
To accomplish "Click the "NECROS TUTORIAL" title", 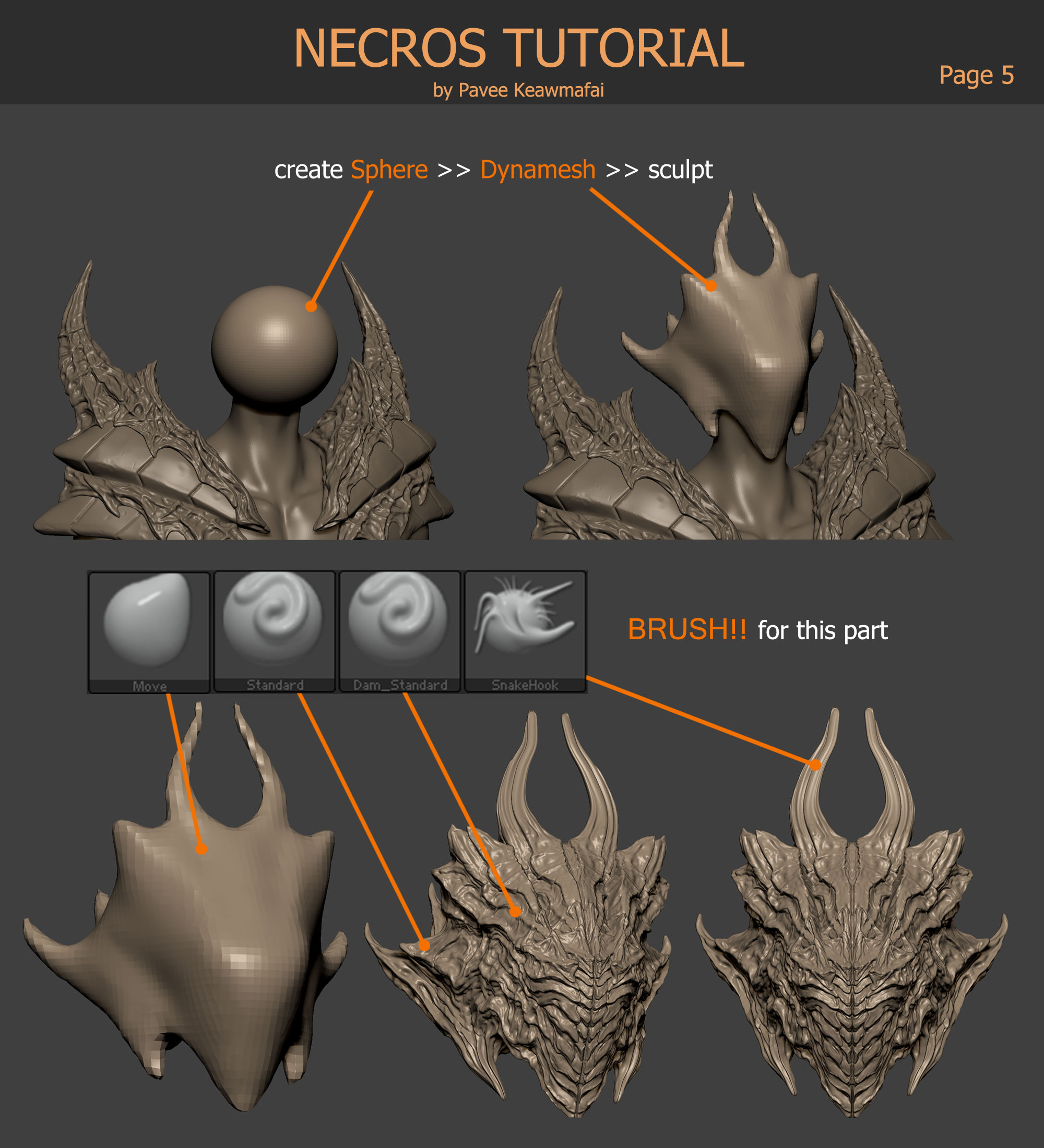I will (x=519, y=48).
